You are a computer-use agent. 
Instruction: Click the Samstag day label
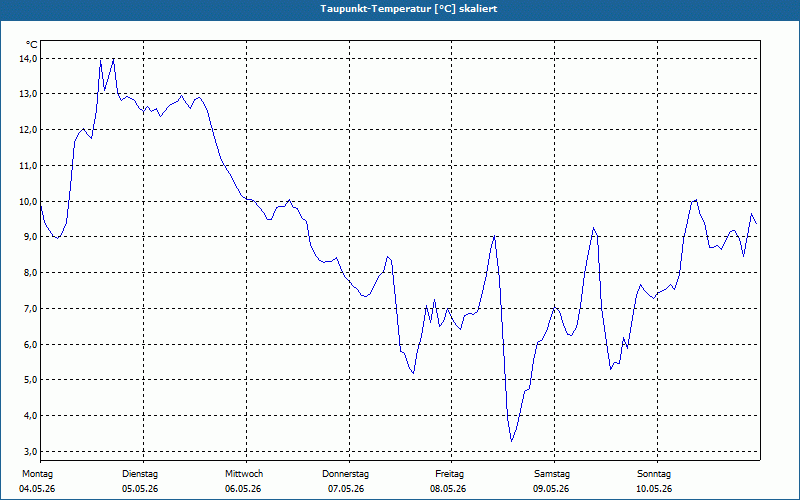(552, 474)
